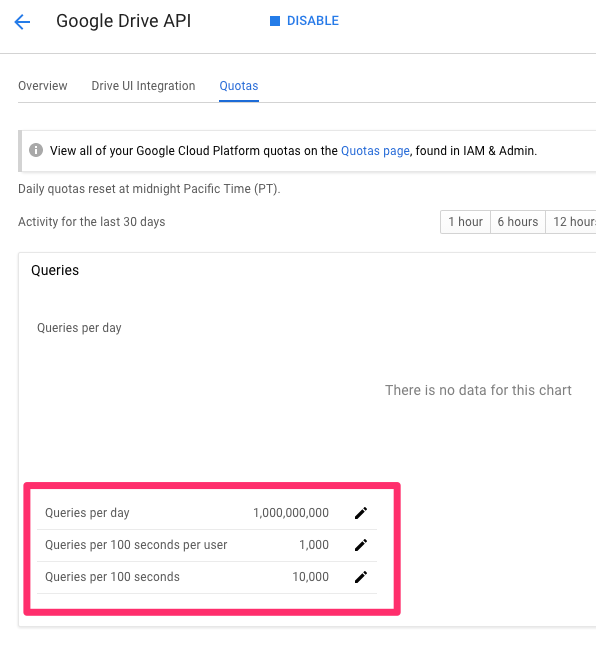Select the 12 hours time range
Image resolution: width=596 pixels, height=658 pixels.
[x=571, y=222]
